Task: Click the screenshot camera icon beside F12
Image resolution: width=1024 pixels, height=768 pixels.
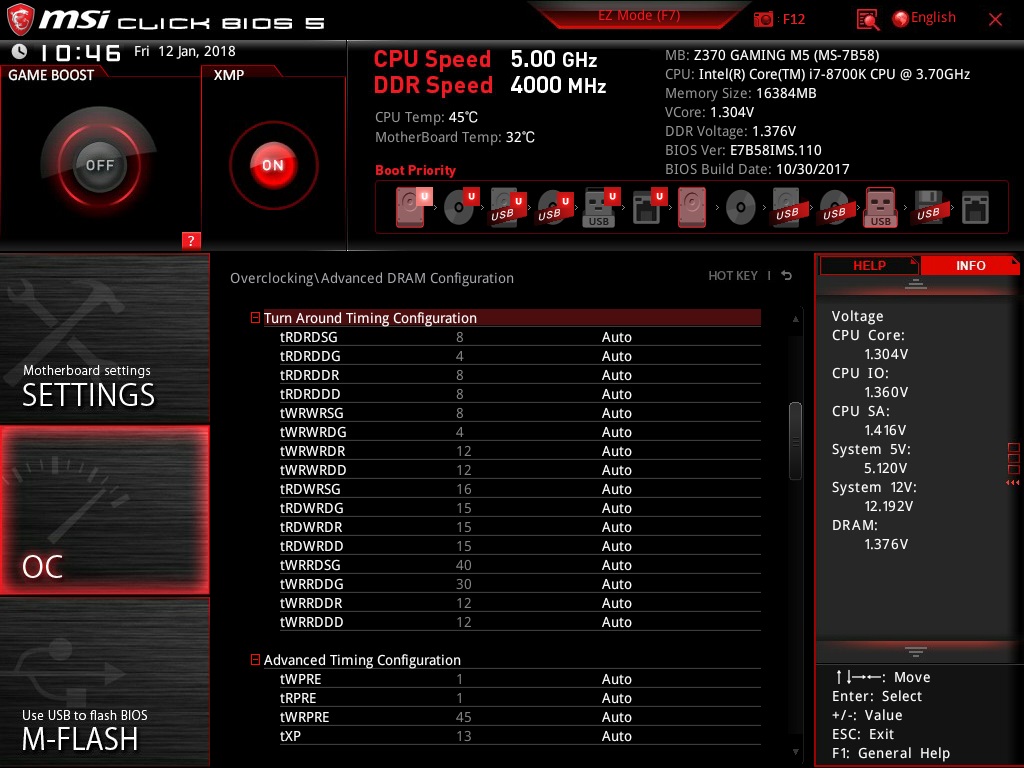Action: coord(763,19)
